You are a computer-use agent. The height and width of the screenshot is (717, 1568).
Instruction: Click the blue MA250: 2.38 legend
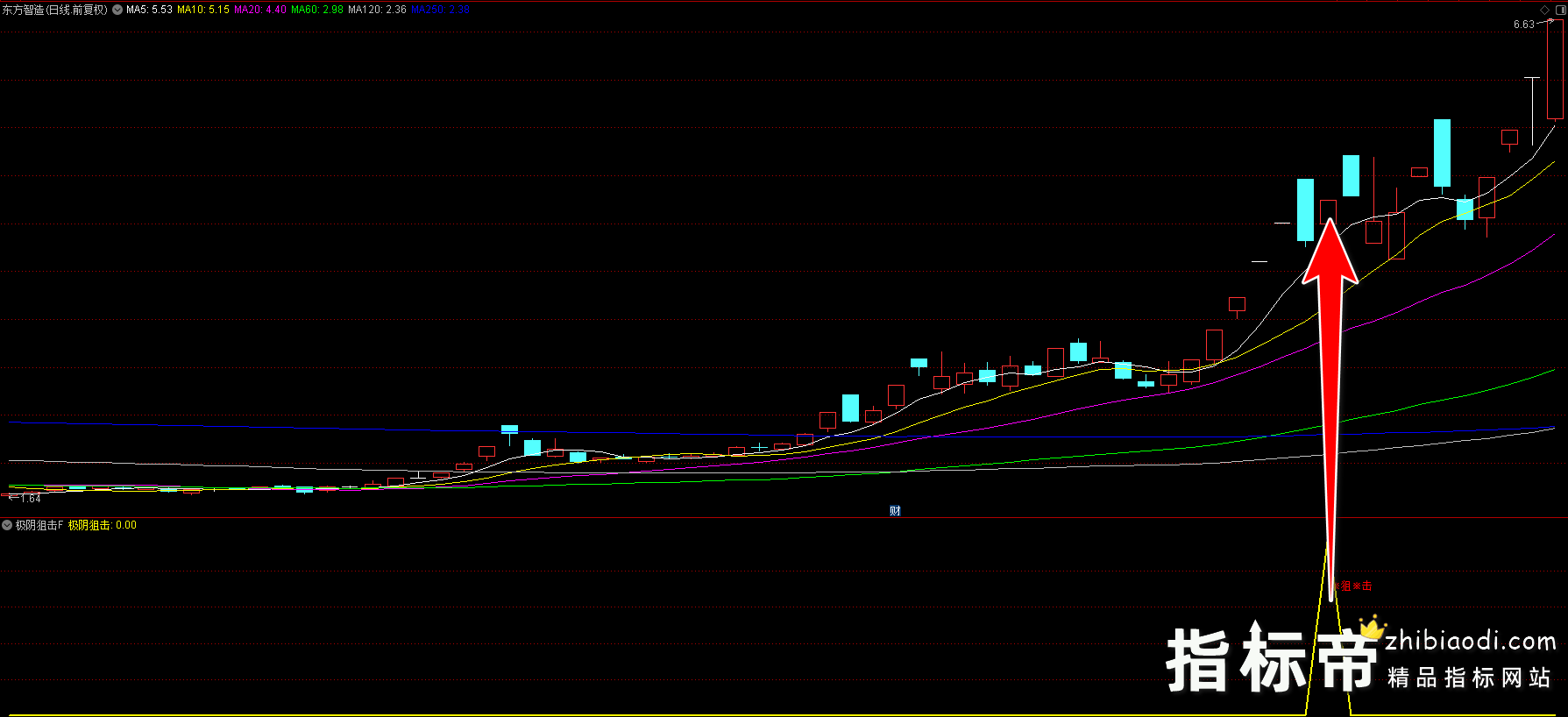click(x=440, y=10)
